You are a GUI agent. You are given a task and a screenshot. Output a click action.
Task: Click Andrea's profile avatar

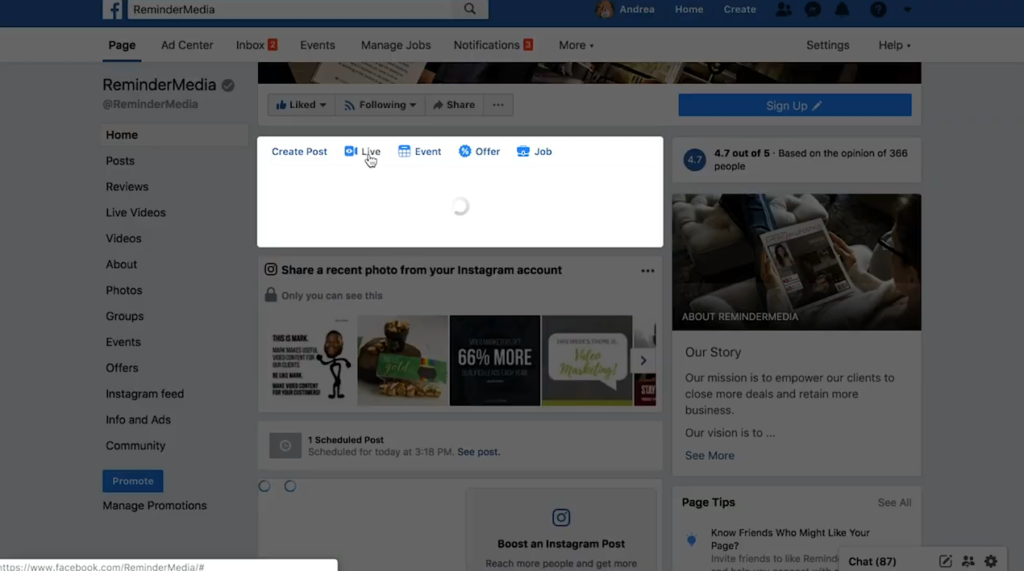pos(604,9)
